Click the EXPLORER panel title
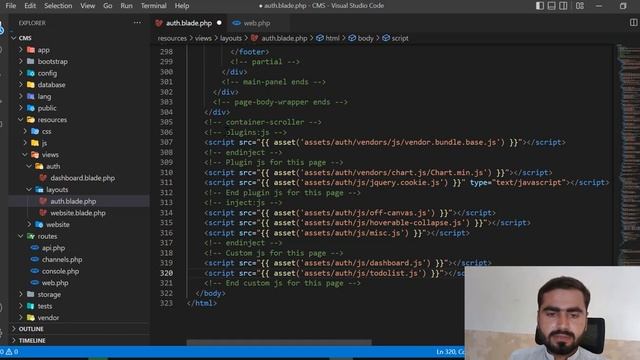 (32, 23)
